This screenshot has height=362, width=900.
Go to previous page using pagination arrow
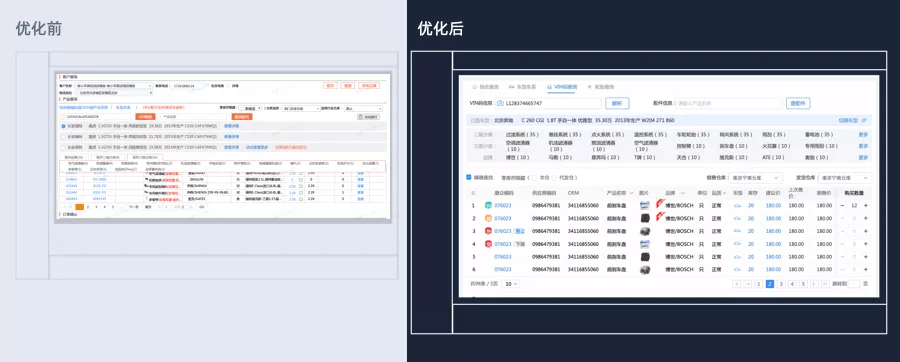click(x=747, y=284)
